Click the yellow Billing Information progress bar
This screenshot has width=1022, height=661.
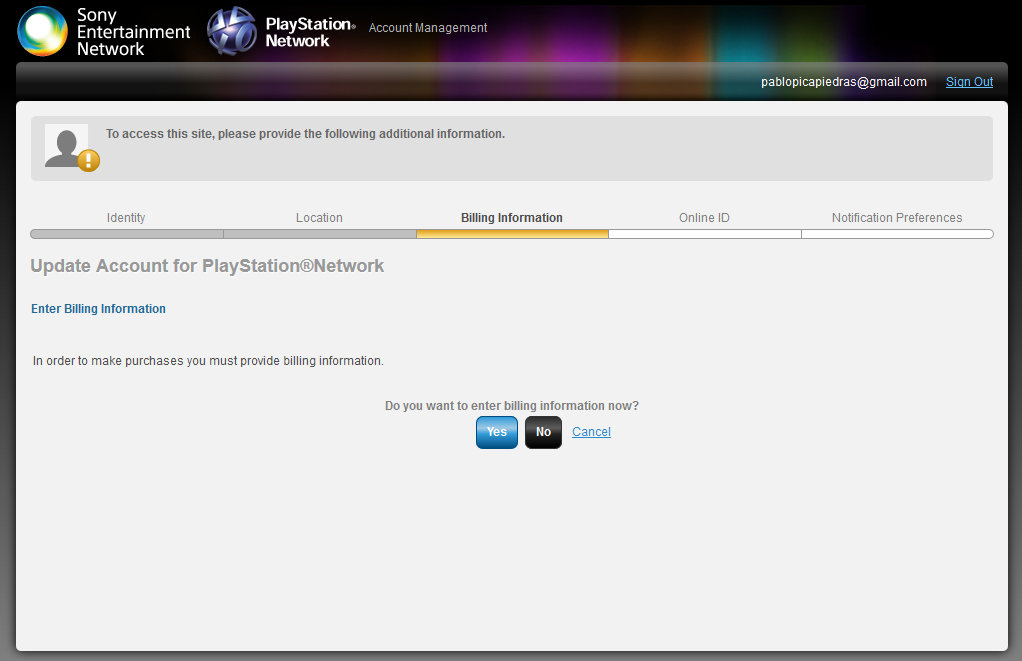coord(512,233)
